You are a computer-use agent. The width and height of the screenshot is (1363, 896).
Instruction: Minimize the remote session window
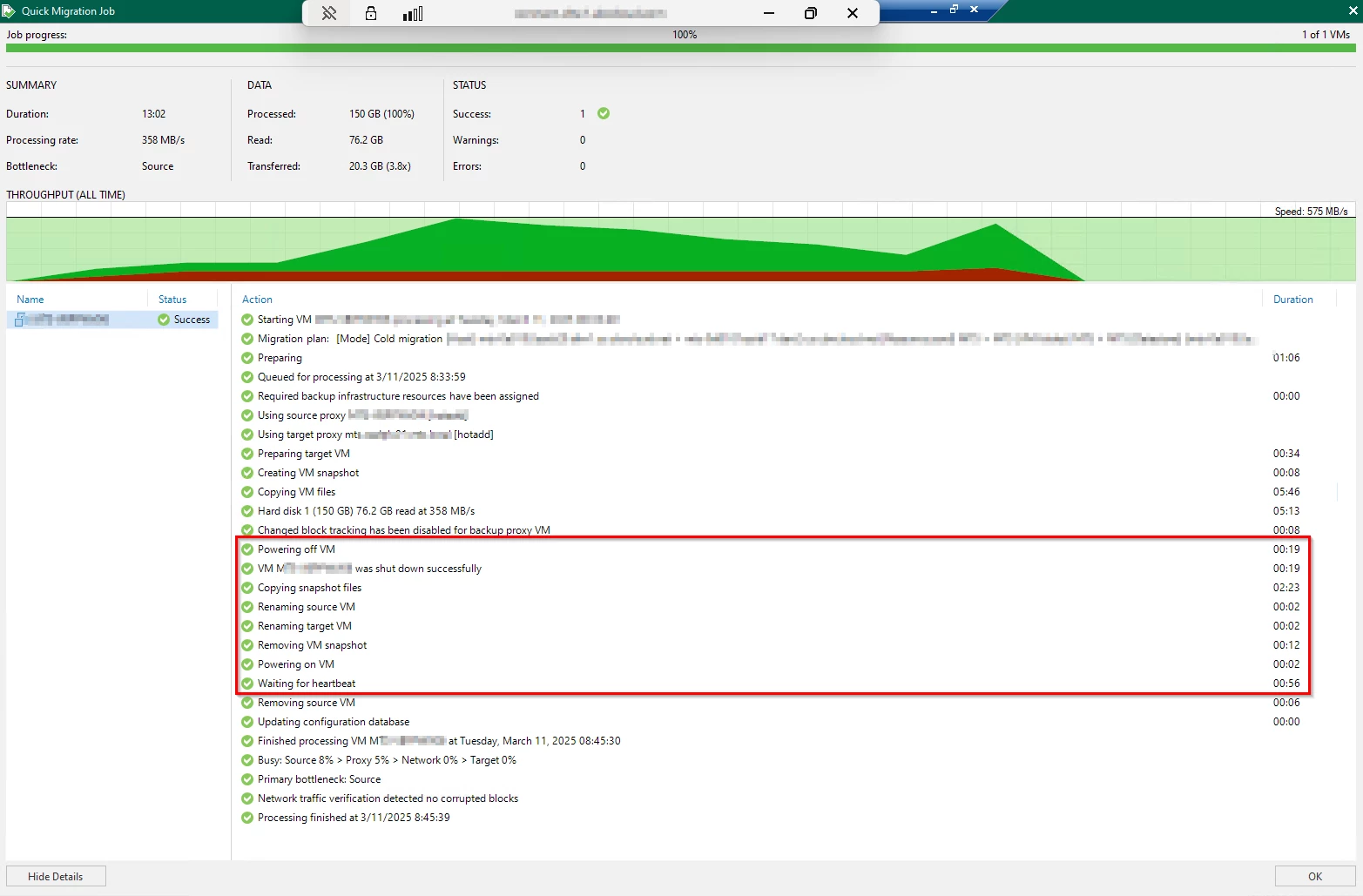[x=769, y=13]
